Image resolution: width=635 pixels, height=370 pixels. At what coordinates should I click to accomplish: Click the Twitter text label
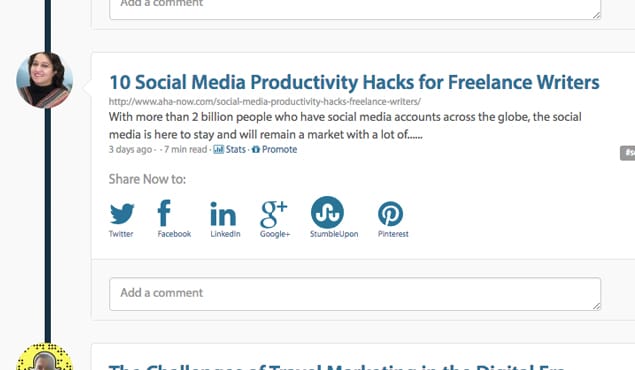pos(121,234)
